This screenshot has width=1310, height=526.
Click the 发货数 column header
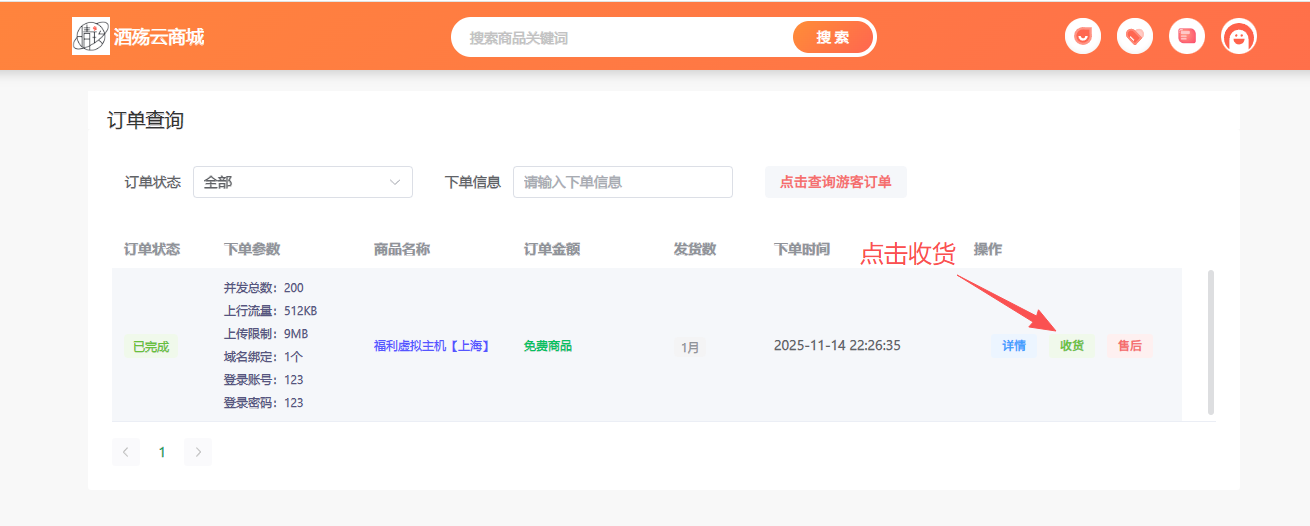[695, 249]
